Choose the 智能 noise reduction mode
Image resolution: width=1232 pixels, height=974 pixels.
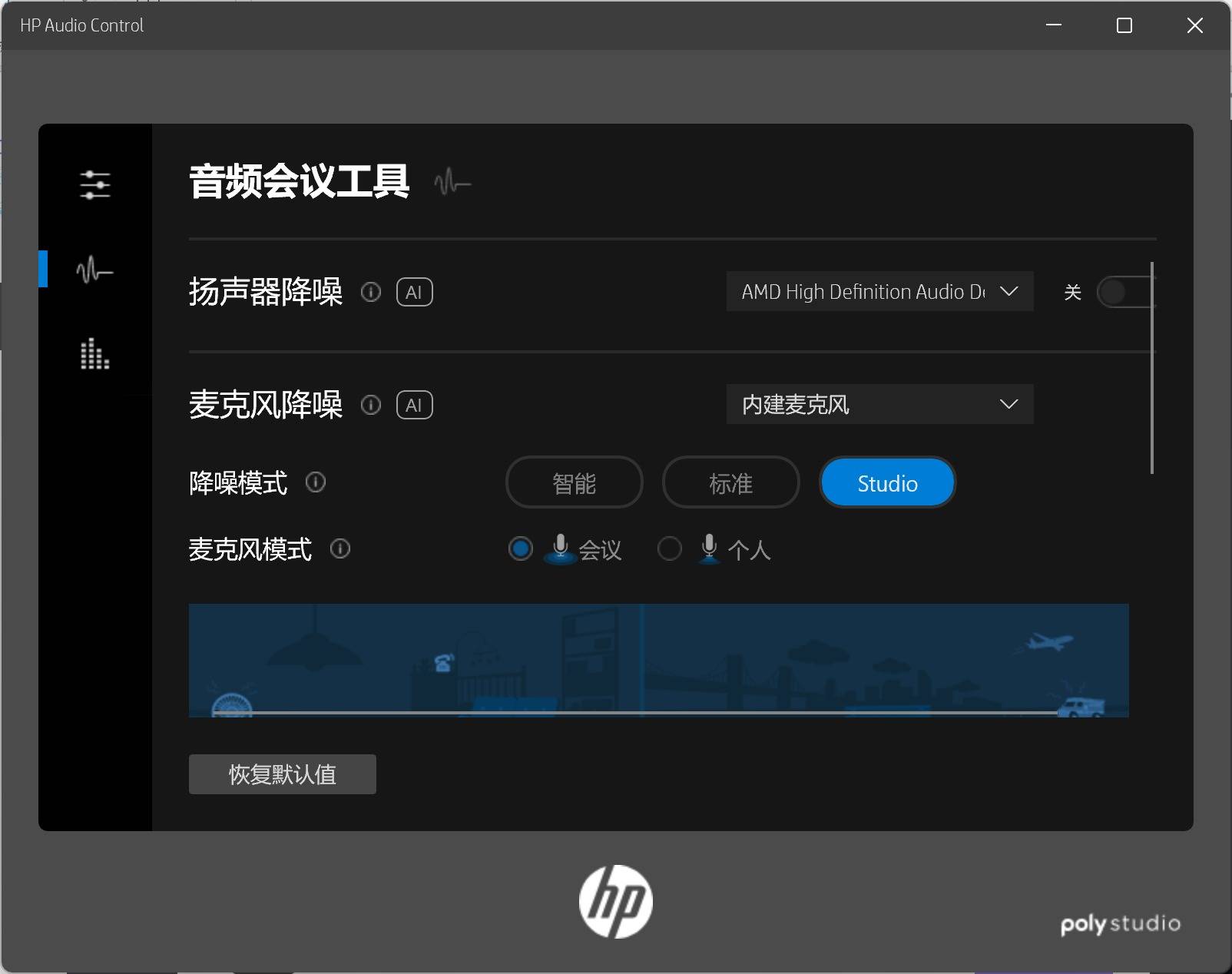pyautogui.click(x=575, y=482)
